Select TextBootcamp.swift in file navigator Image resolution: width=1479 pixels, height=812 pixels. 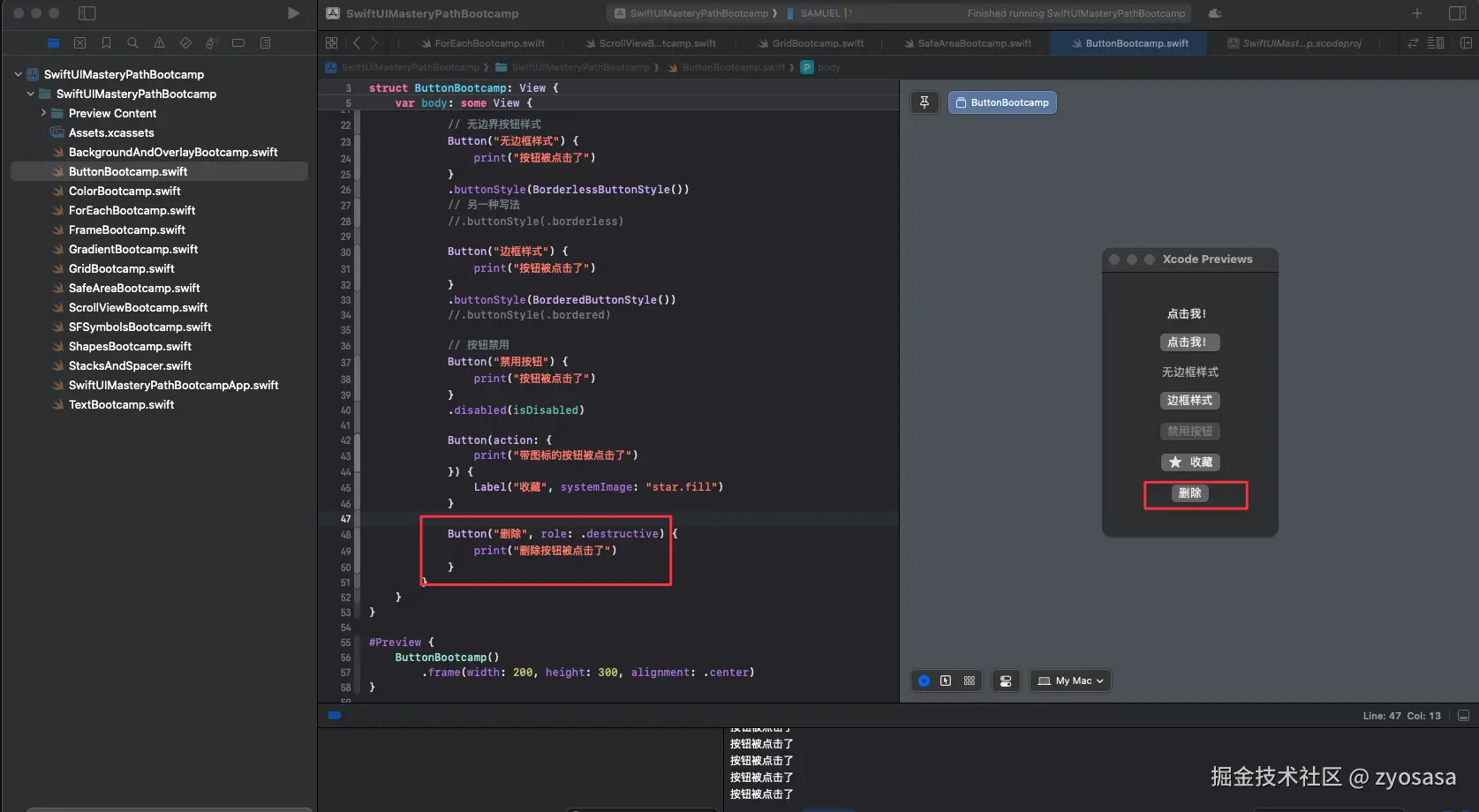(121, 404)
